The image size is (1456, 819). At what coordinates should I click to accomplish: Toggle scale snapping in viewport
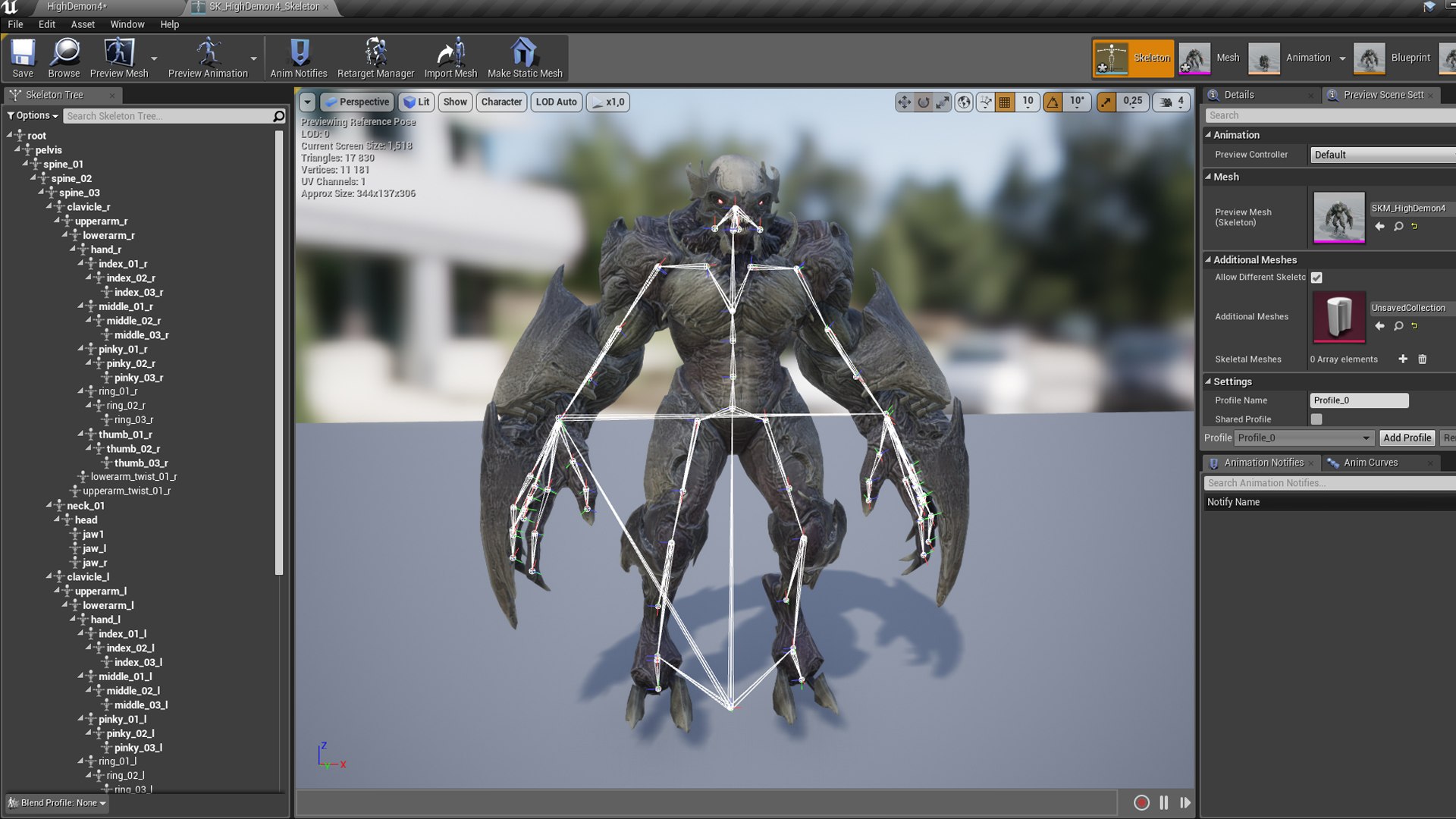click(x=1106, y=102)
